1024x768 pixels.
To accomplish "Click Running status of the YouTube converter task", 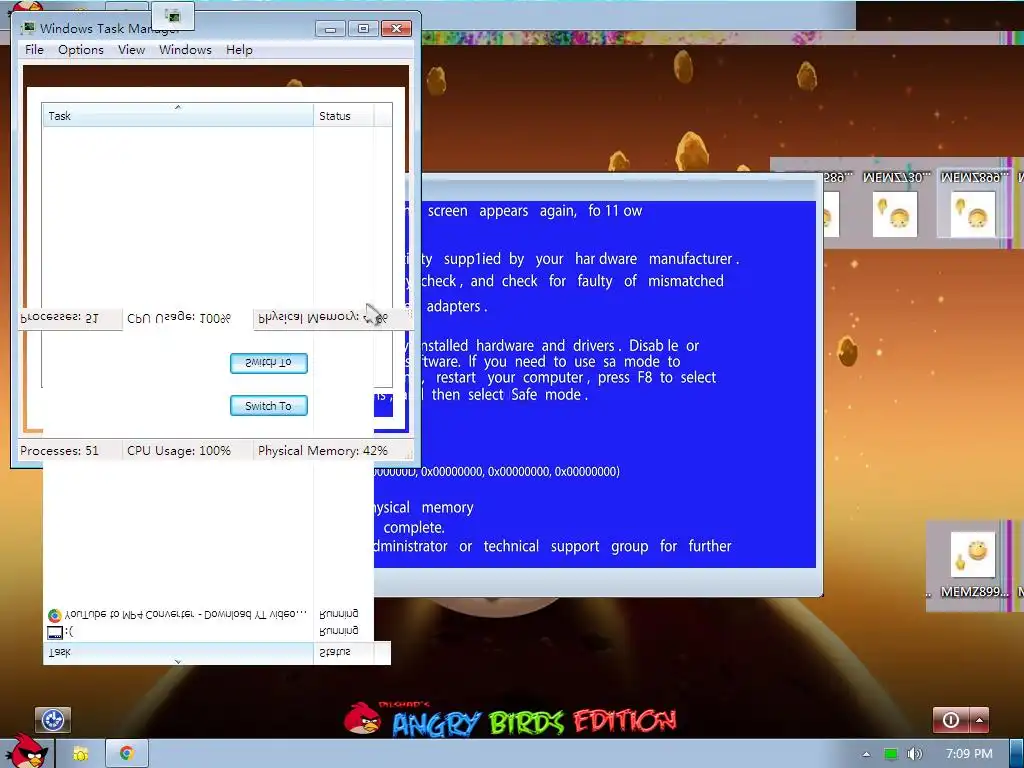I will pos(338,615).
